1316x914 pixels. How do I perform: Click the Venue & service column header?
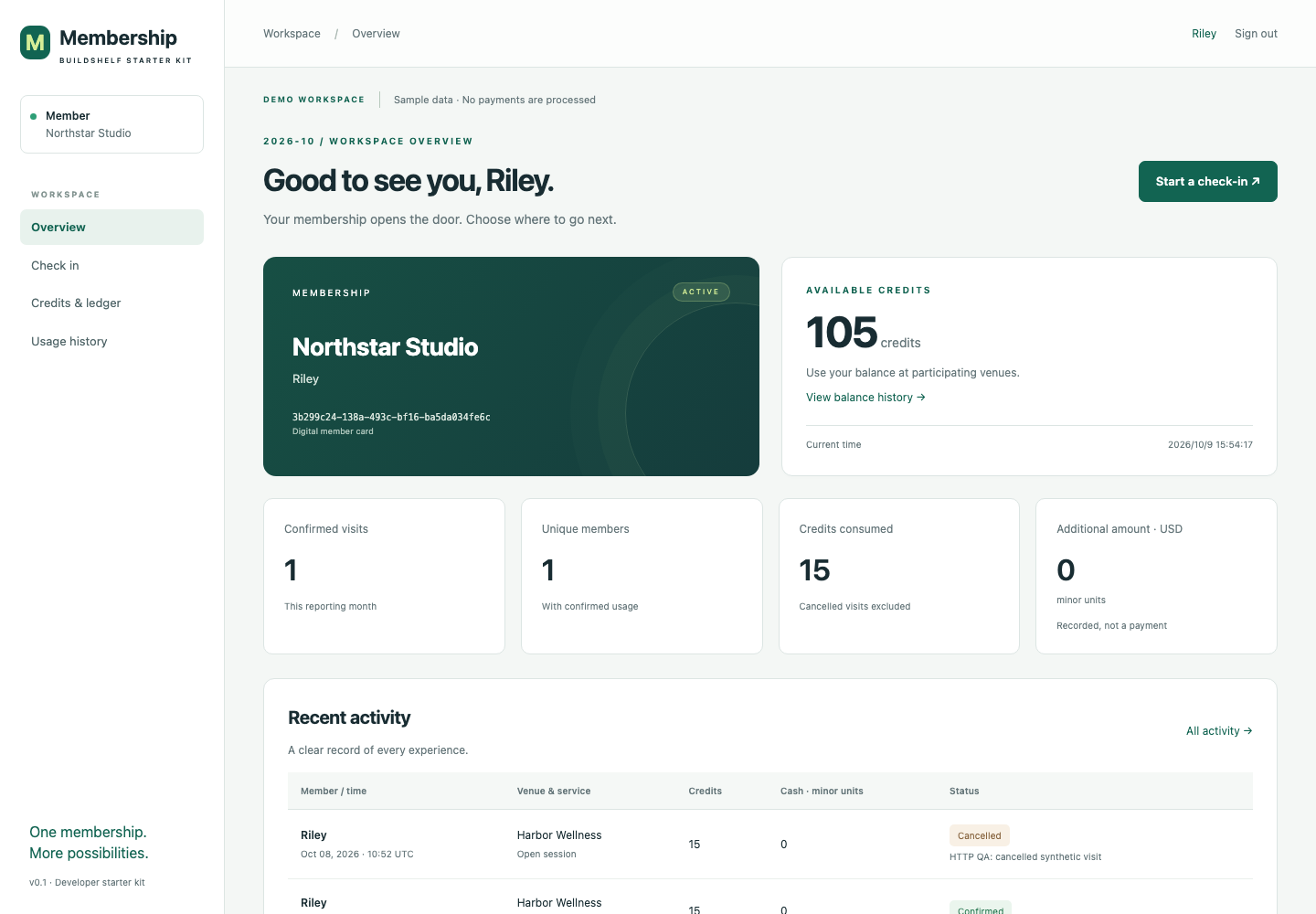(x=554, y=792)
